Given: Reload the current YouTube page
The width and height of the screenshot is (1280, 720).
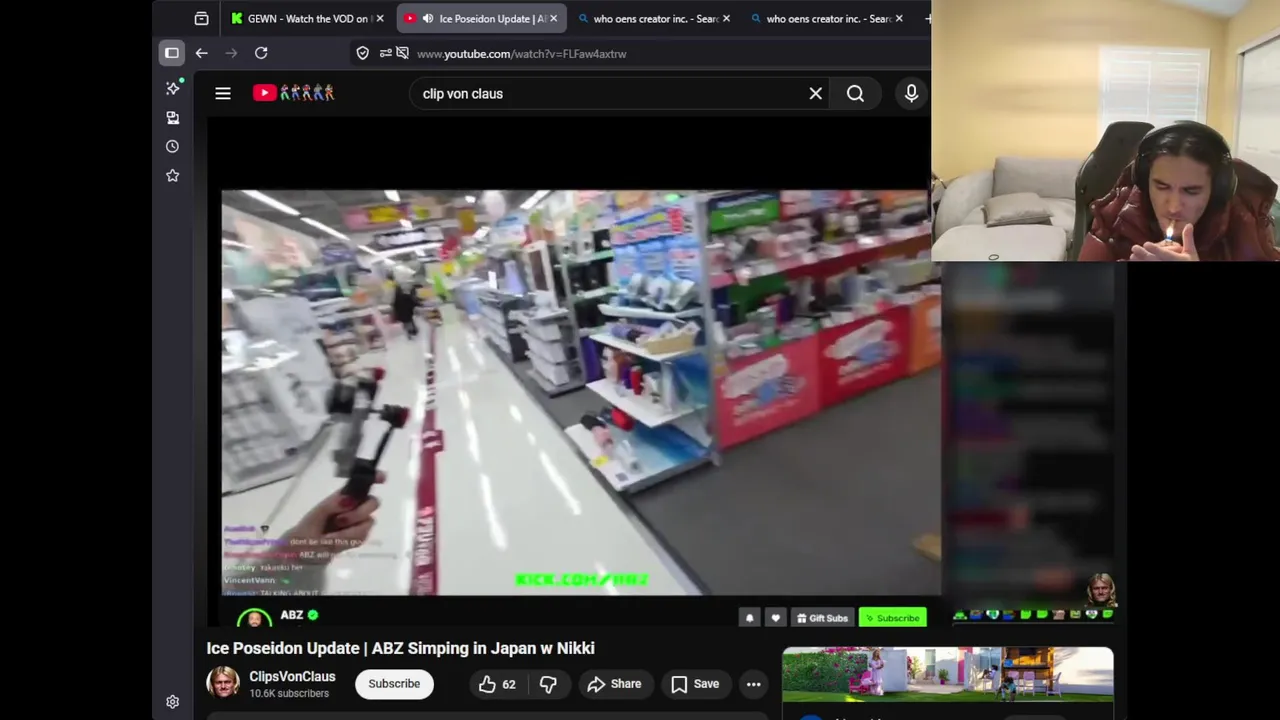Looking at the screenshot, I should [261, 53].
